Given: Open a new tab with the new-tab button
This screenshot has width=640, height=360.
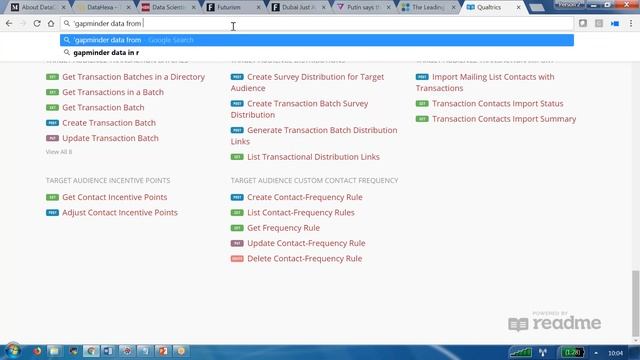Looking at the screenshot, I should [x=536, y=7].
